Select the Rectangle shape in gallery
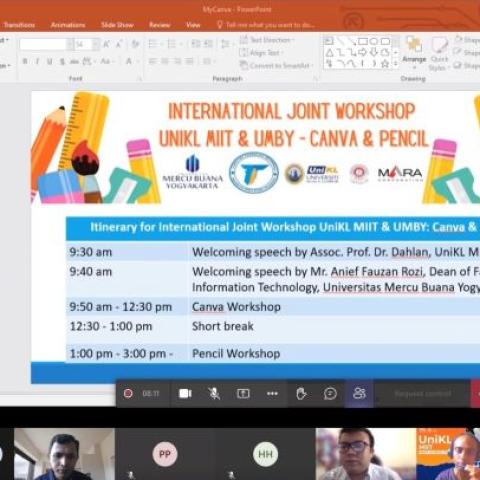 click(363, 41)
